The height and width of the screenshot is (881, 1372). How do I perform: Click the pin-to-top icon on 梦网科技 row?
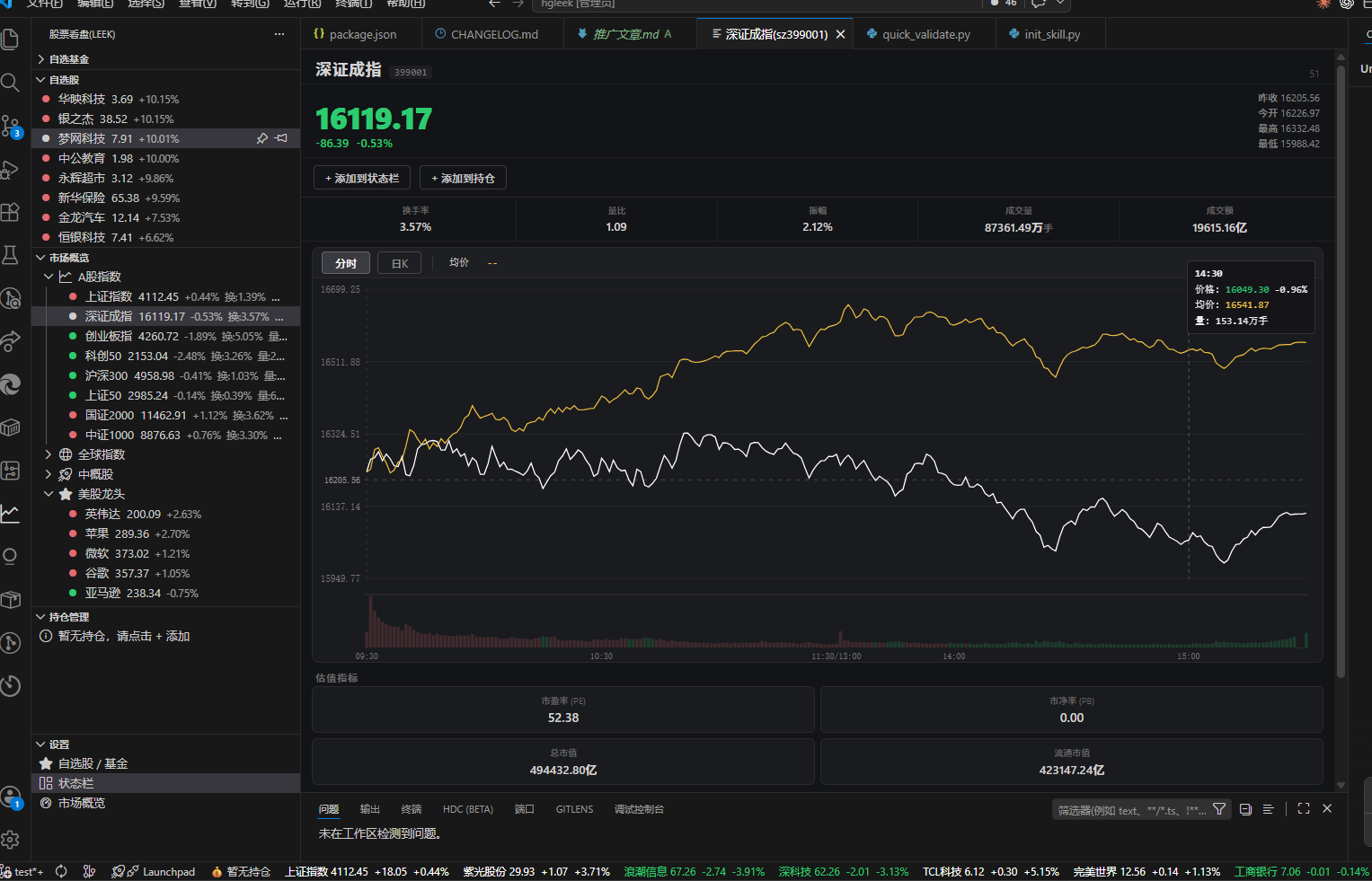(281, 138)
